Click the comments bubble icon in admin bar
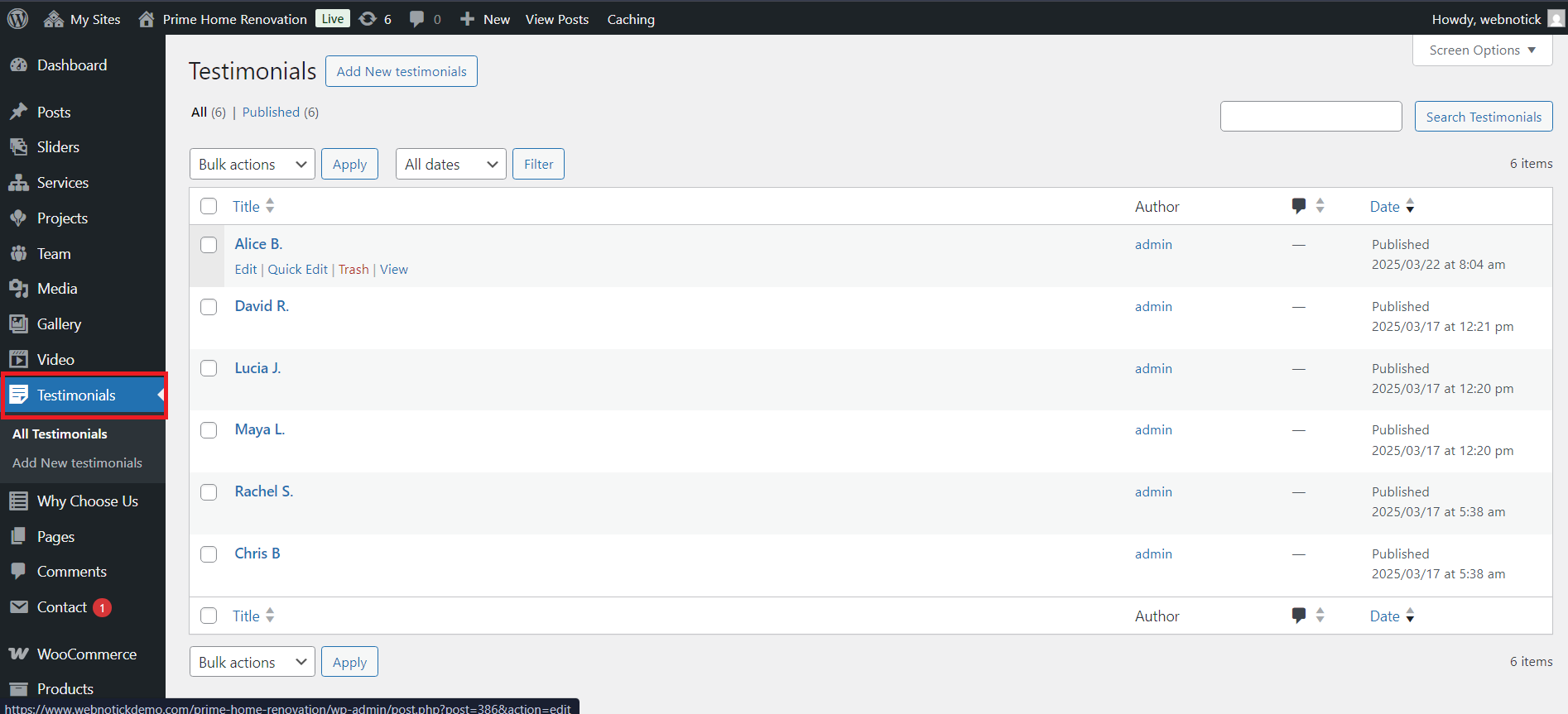The width and height of the screenshot is (1568, 714). [417, 19]
